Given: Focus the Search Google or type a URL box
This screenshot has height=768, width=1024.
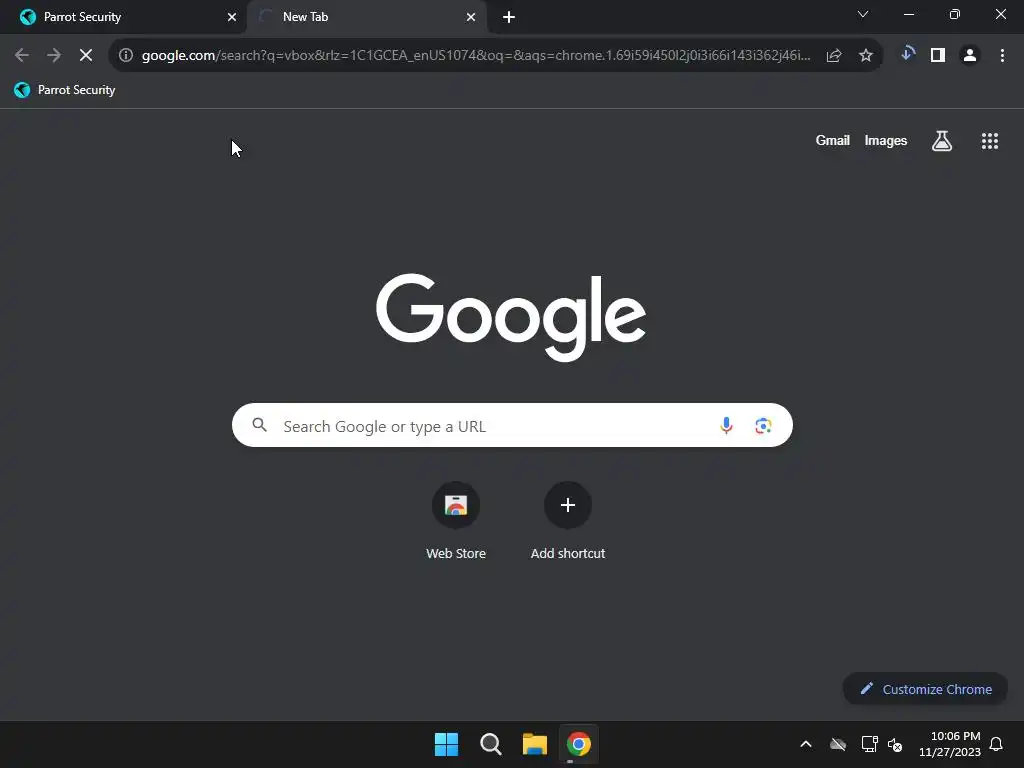Looking at the screenshot, I should tap(512, 426).
